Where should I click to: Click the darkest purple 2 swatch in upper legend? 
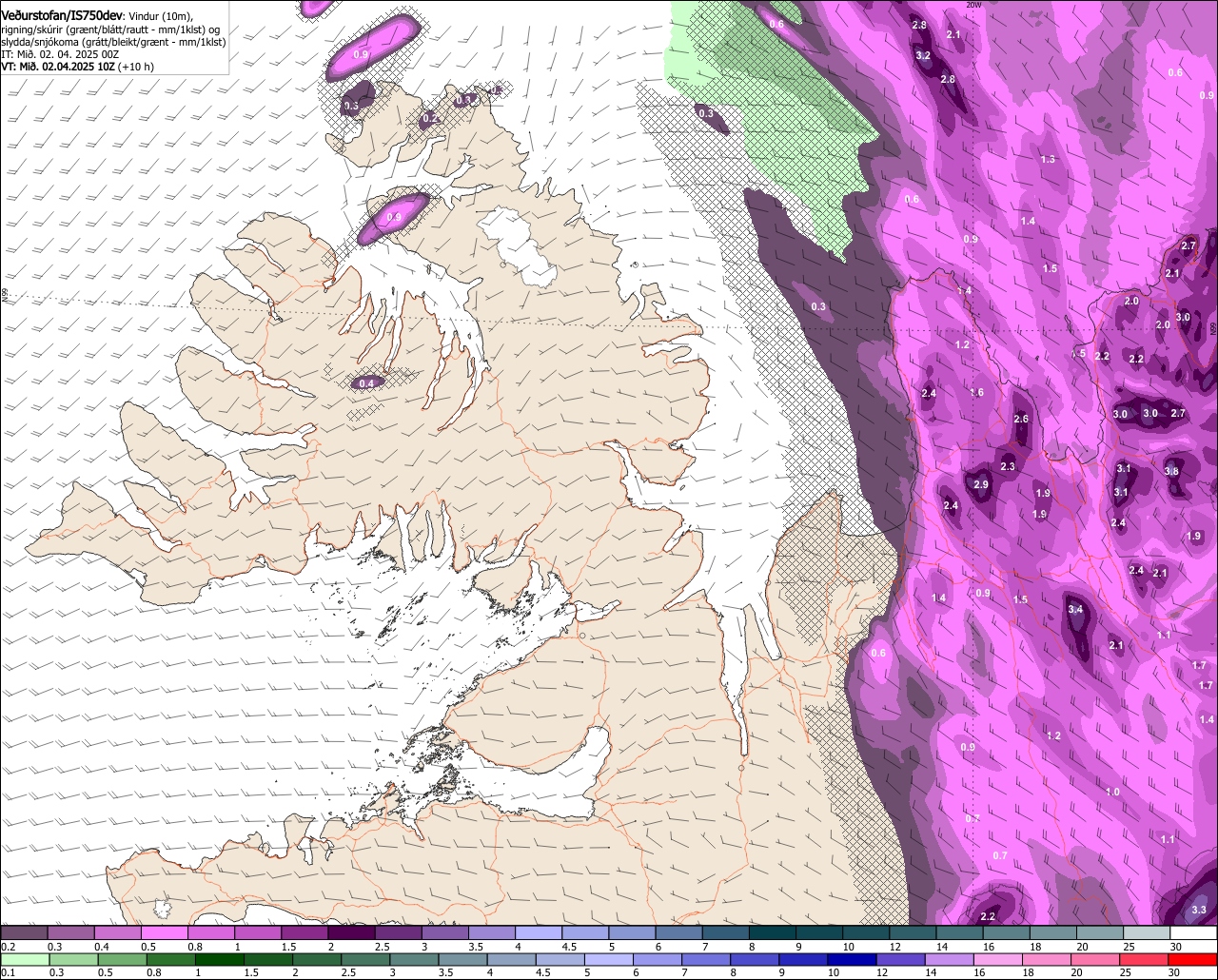[x=351, y=933]
